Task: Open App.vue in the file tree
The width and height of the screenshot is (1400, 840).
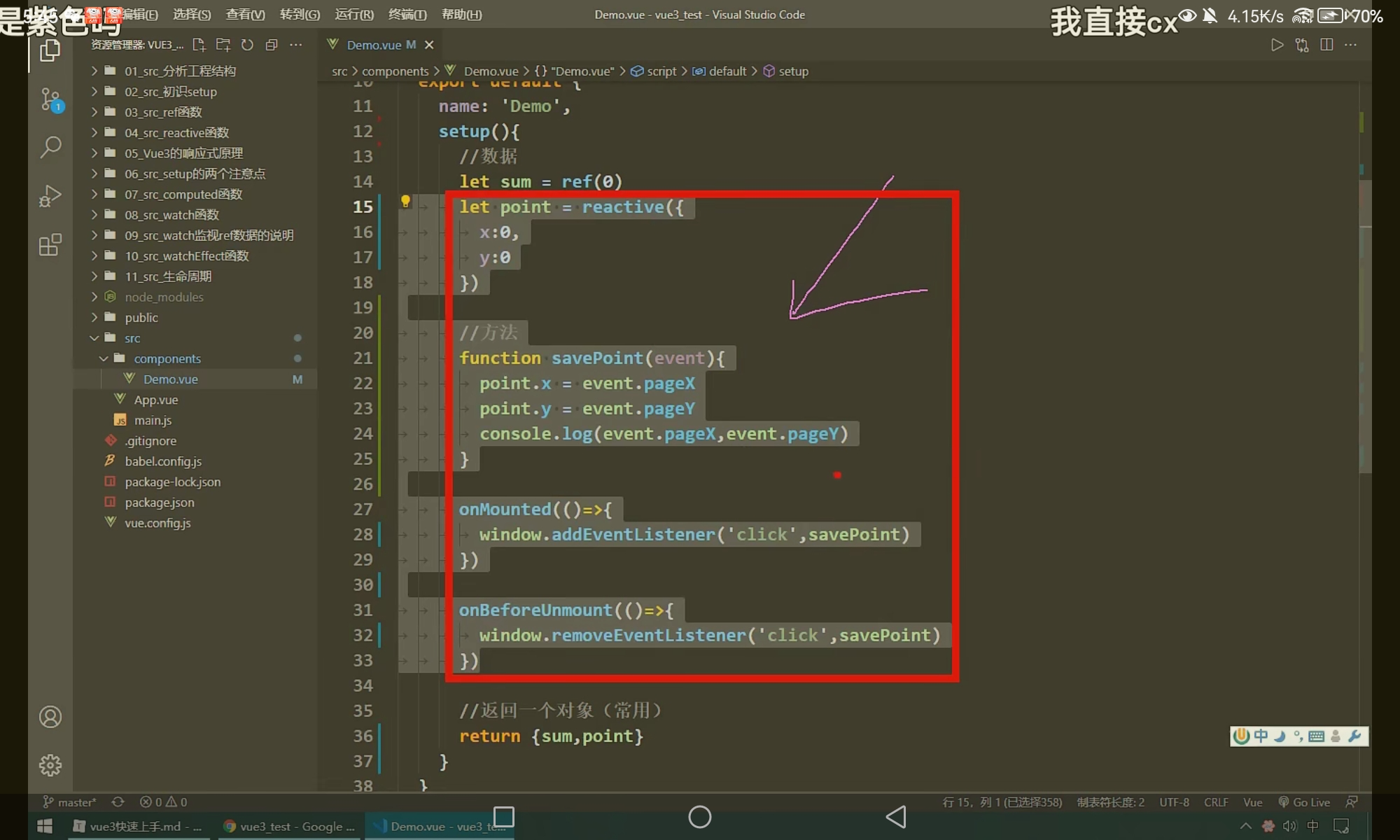Action: click(155, 400)
